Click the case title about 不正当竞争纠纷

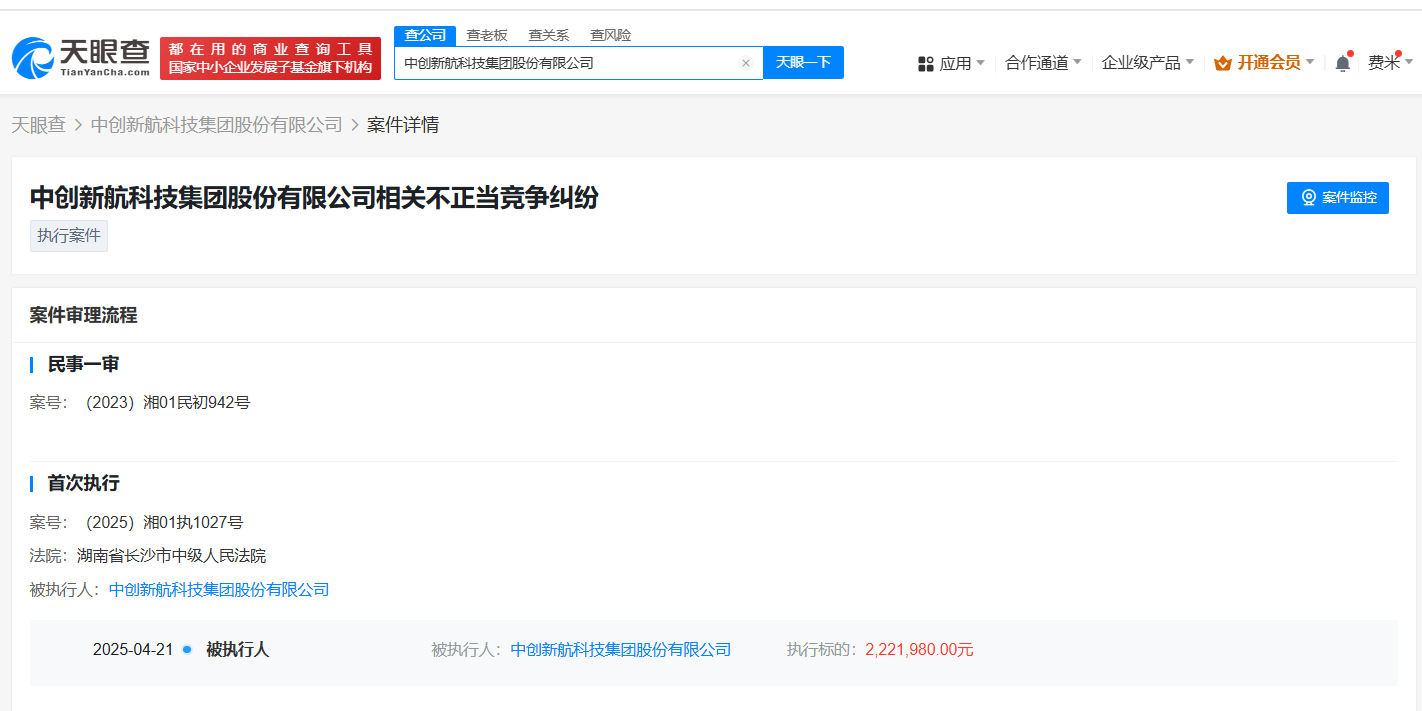[314, 197]
